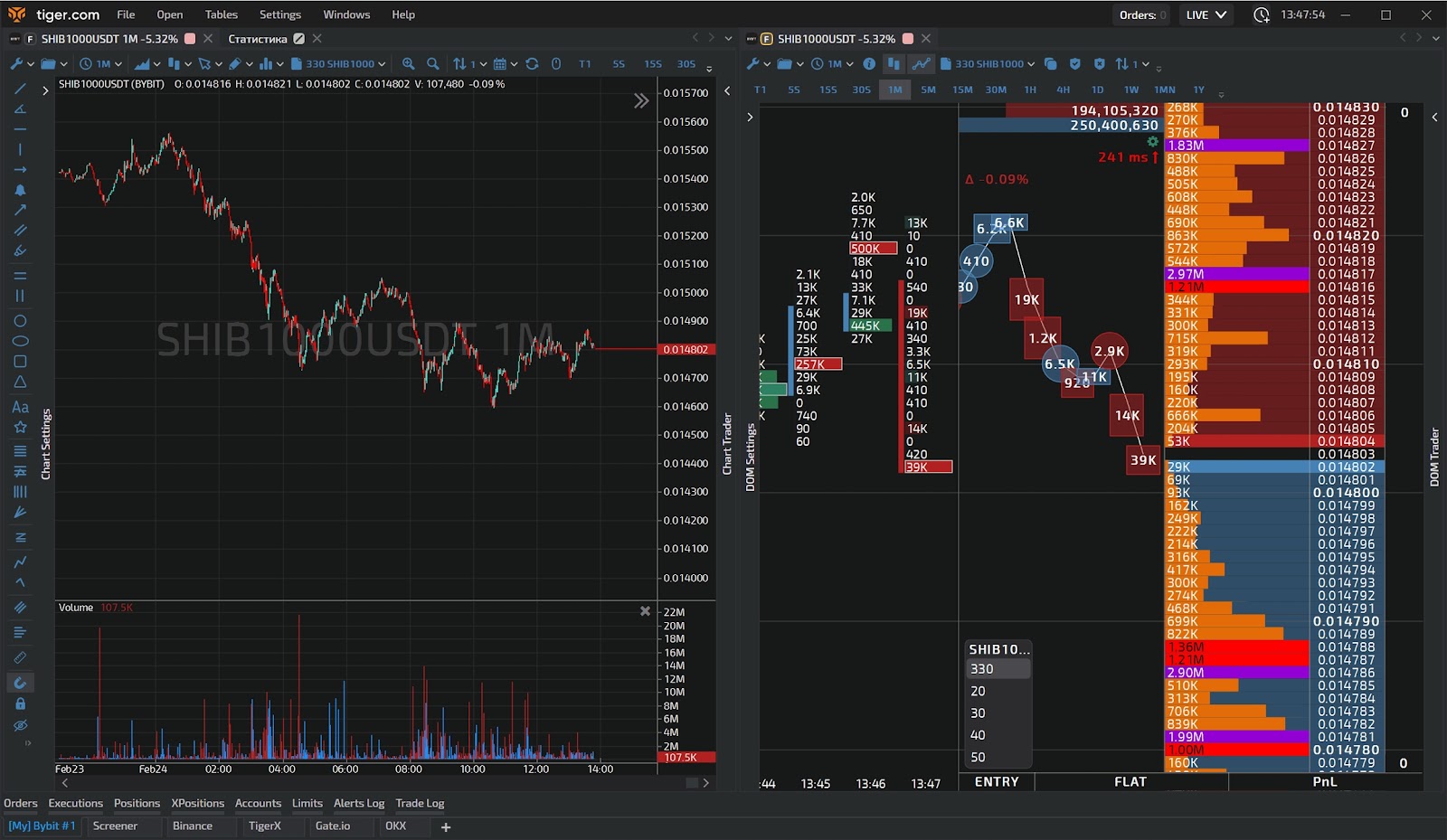The image size is (1447, 840).
Task: Click the shield with checkmark in DOM toolbar
Action: point(1075,64)
